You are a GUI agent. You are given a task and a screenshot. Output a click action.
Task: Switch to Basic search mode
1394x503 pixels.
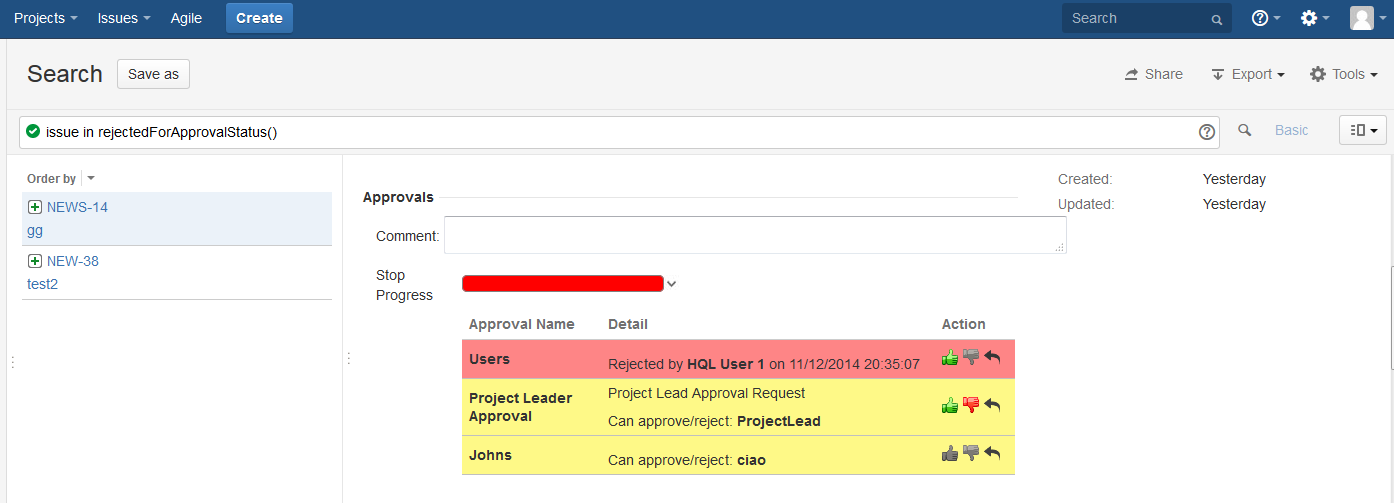click(x=1291, y=130)
